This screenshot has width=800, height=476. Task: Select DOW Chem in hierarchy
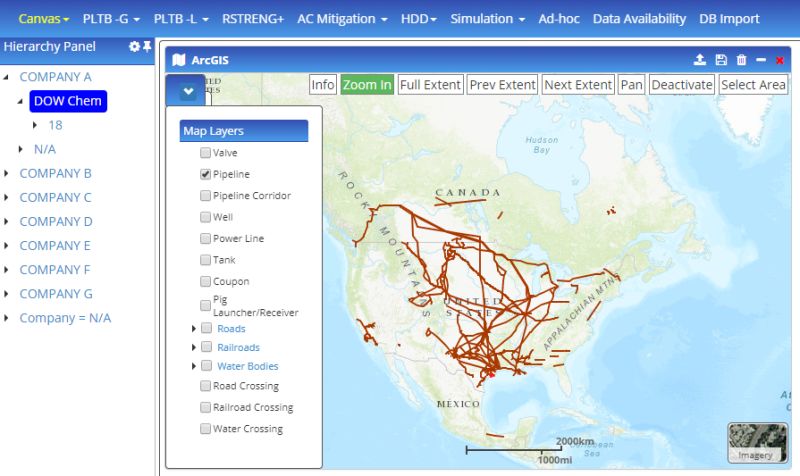(68, 101)
